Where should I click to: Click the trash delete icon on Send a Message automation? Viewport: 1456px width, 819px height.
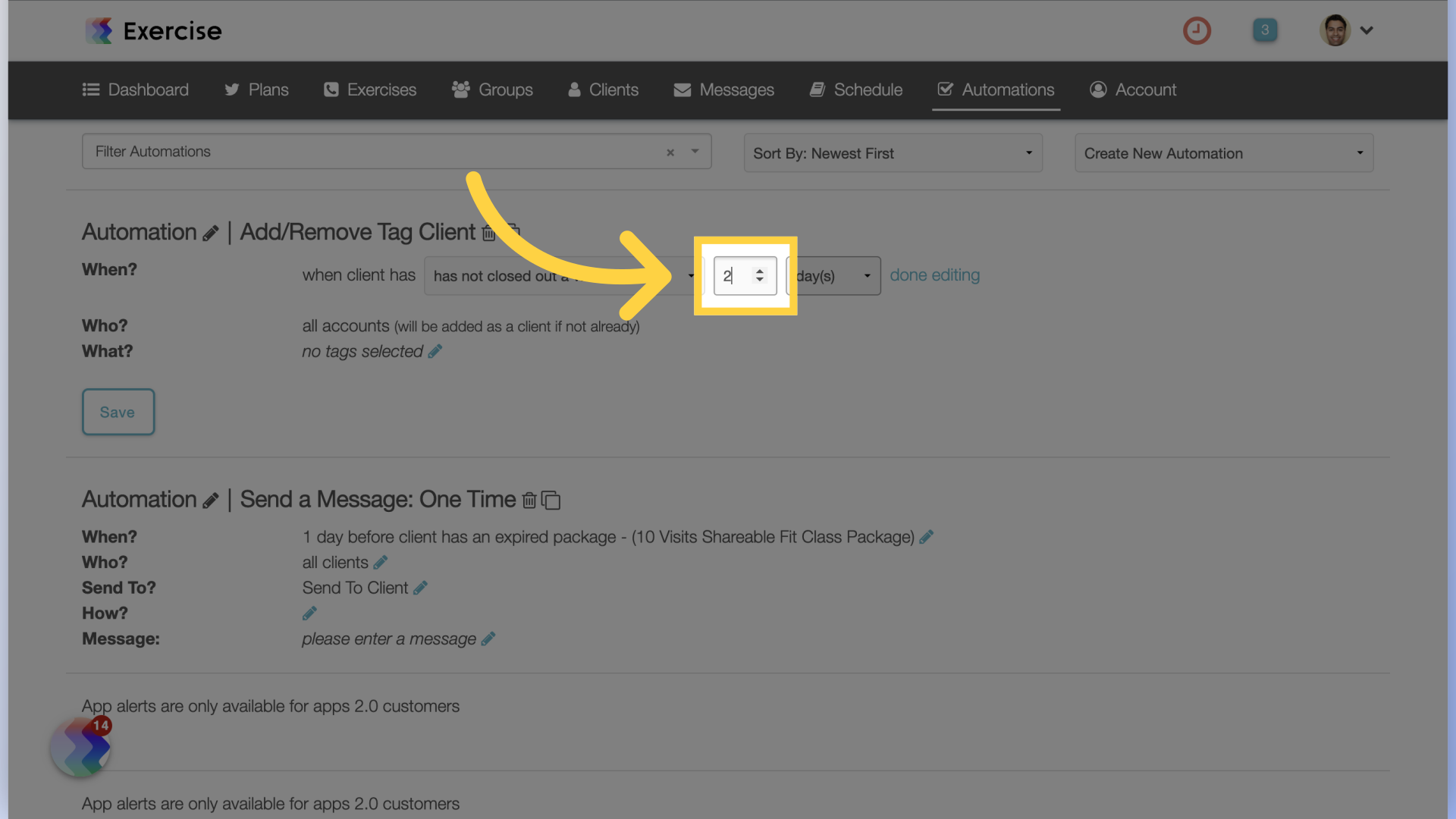coord(528,498)
